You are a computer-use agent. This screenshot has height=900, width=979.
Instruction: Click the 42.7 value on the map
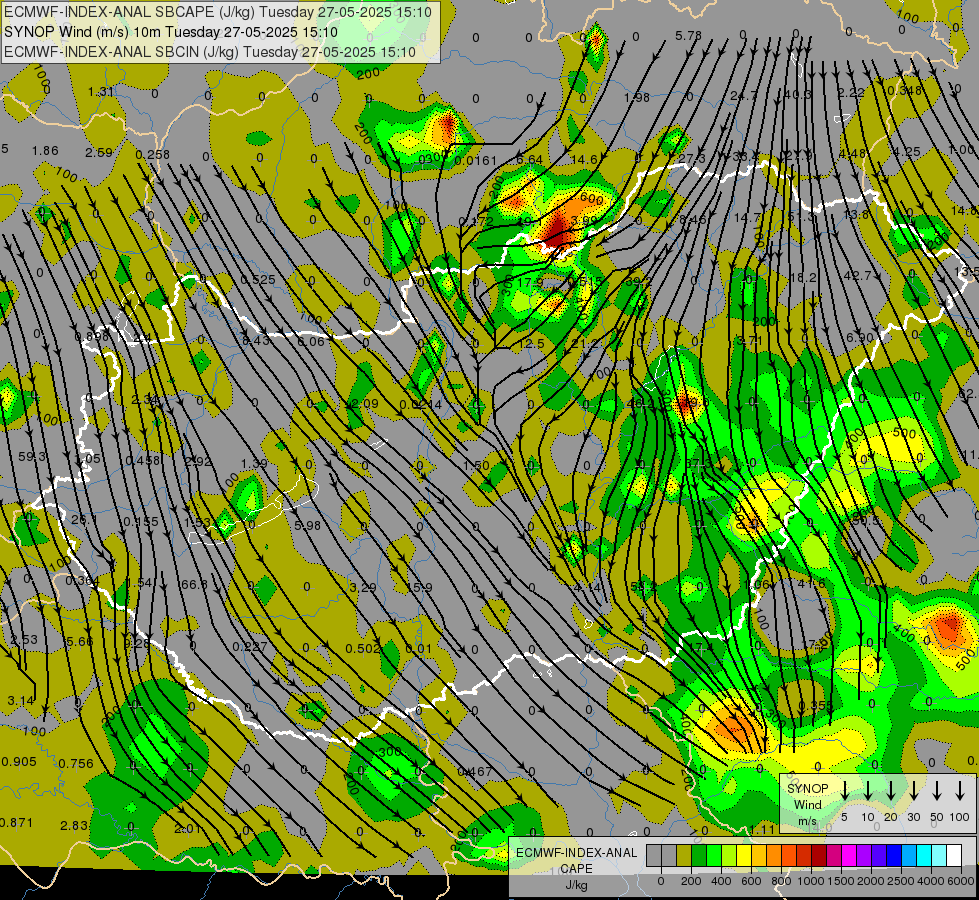[857, 275]
